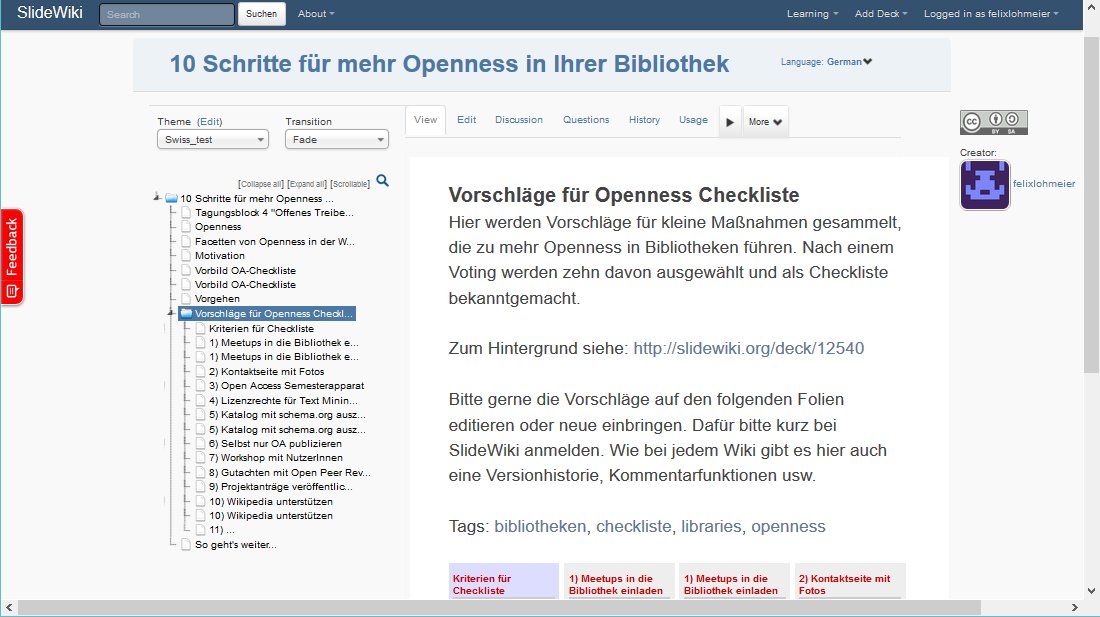
Task: Click the horizontal scrollbar right arrow
Action: 1074,607
